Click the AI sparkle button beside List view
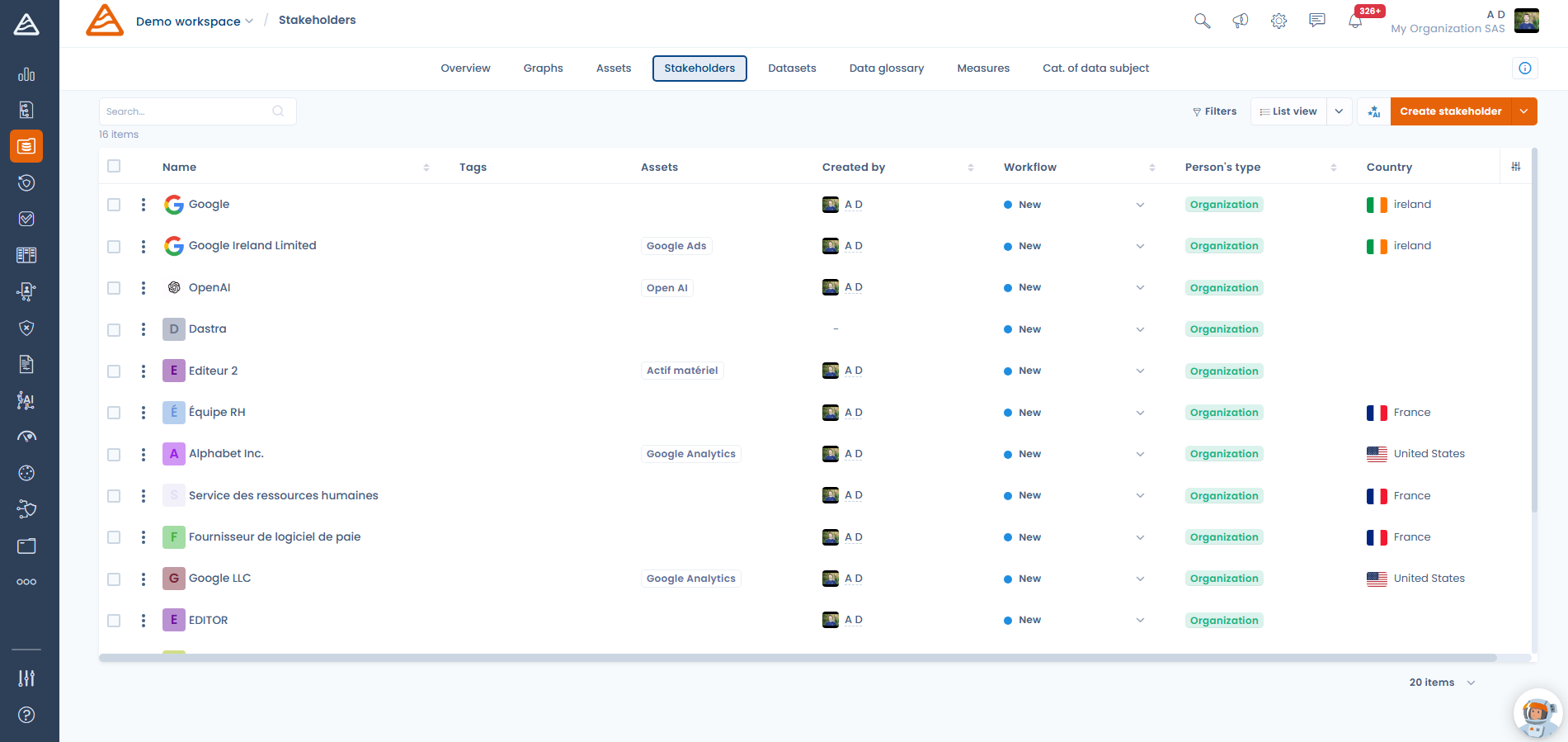 1373,111
